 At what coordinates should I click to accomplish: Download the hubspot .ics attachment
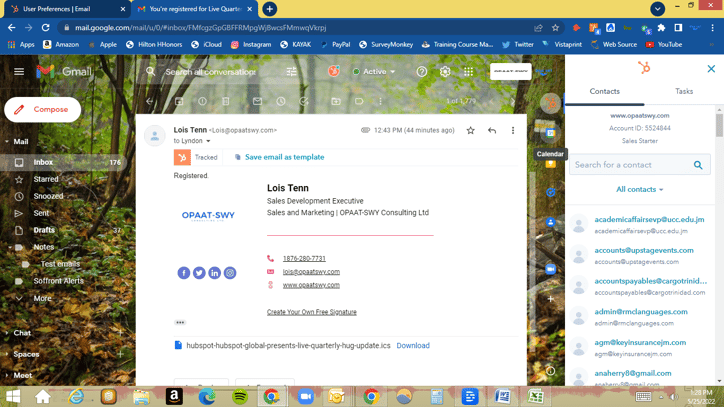pyautogui.click(x=413, y=346)
